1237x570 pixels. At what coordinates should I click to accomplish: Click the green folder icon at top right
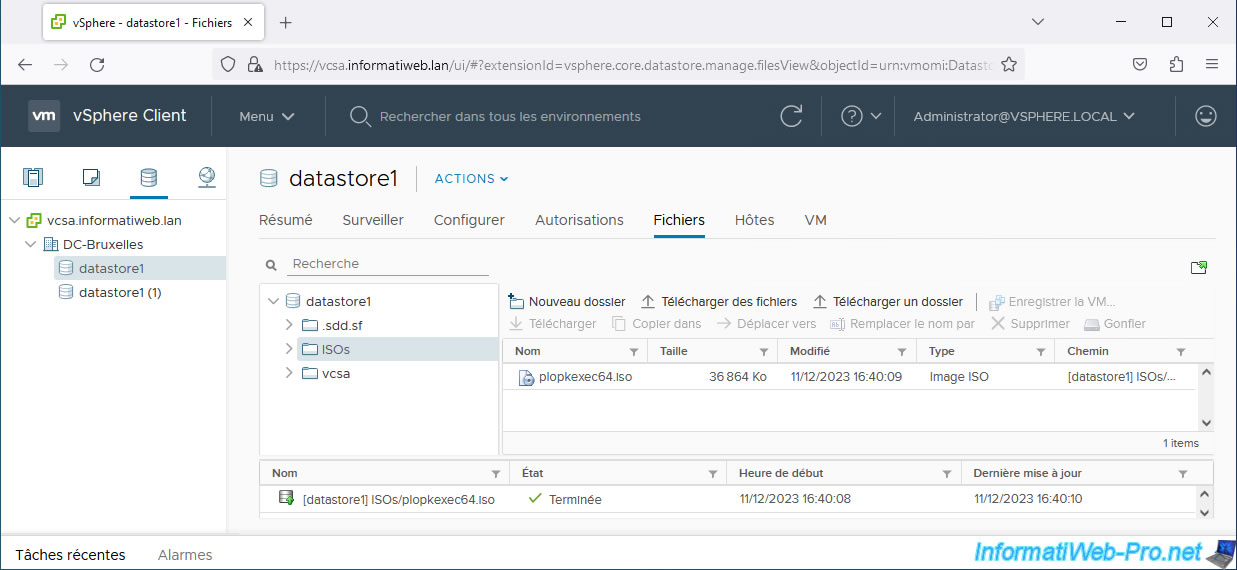click(1198, 267)
